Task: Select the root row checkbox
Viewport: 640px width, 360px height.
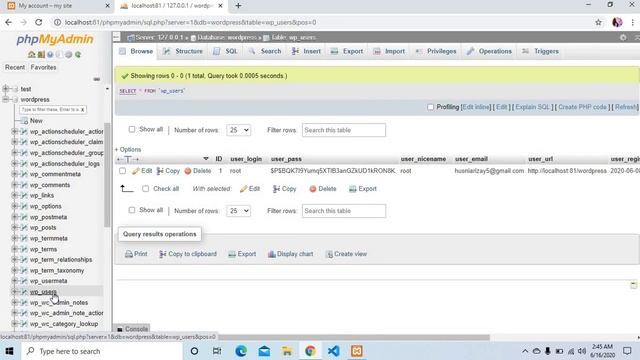Action: (122, 171)
